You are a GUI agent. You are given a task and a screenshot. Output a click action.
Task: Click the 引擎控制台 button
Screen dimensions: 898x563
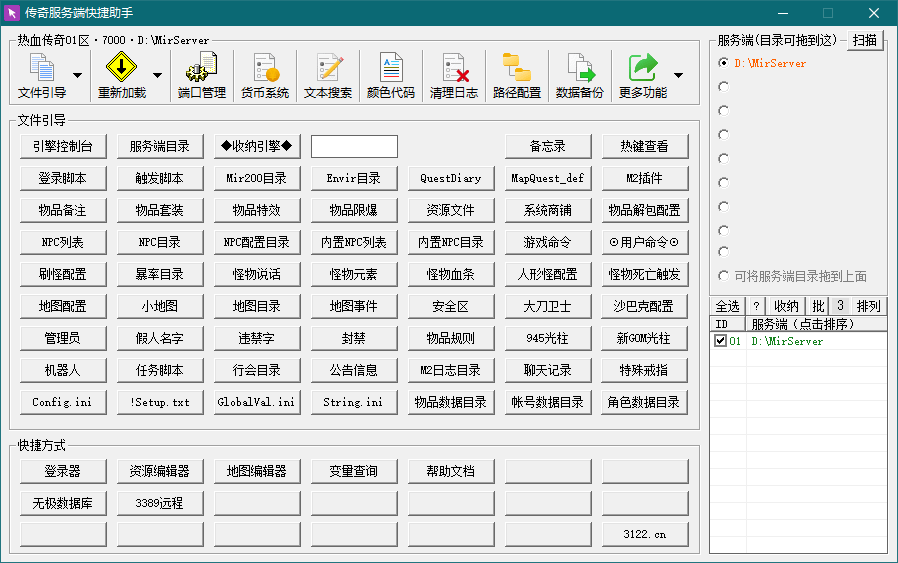point(62,146)
